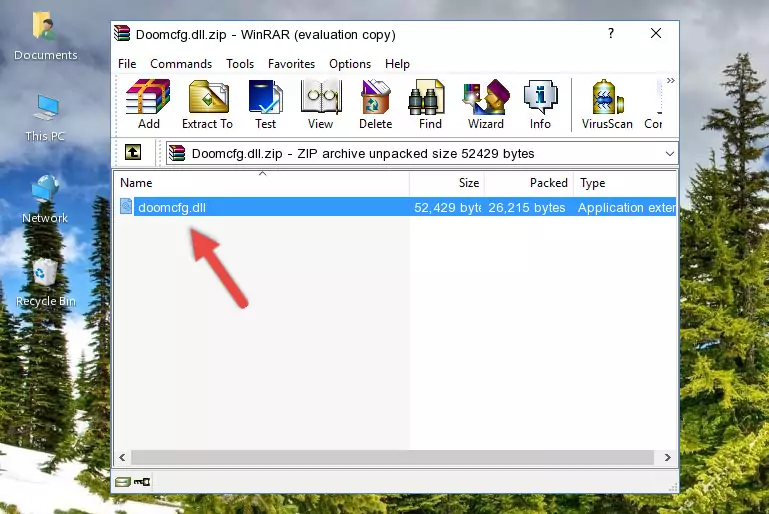Viewport: 769px width, 514px height.
Task: Select the doomcfg.dll file row
Action: tap(396, 207)
